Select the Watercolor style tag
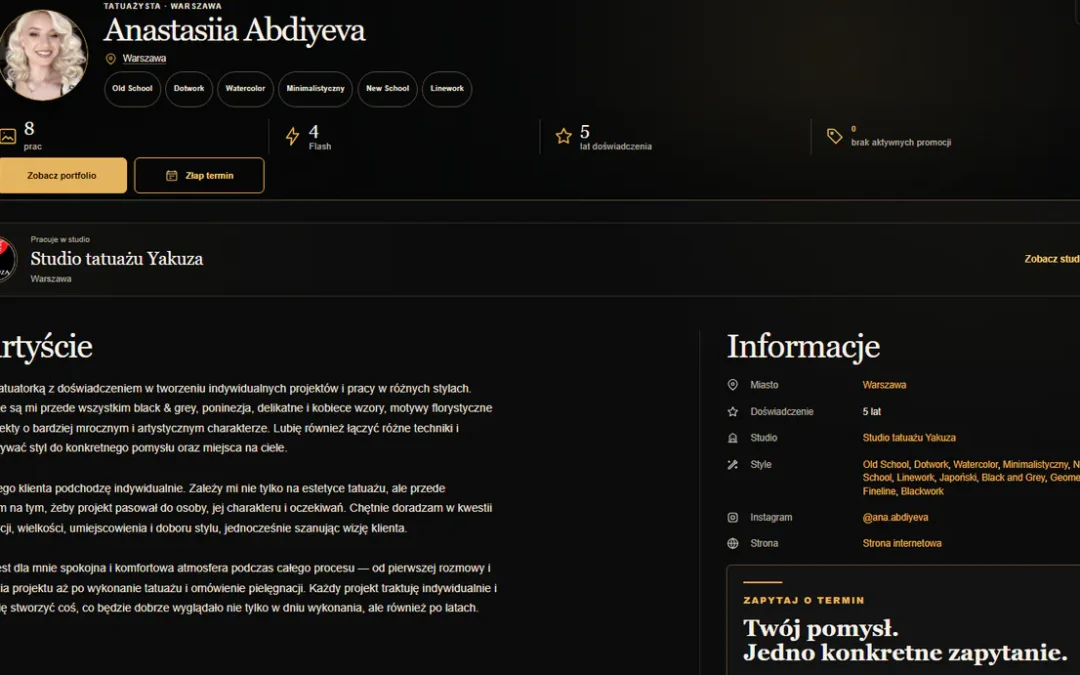 click(245, 89)
